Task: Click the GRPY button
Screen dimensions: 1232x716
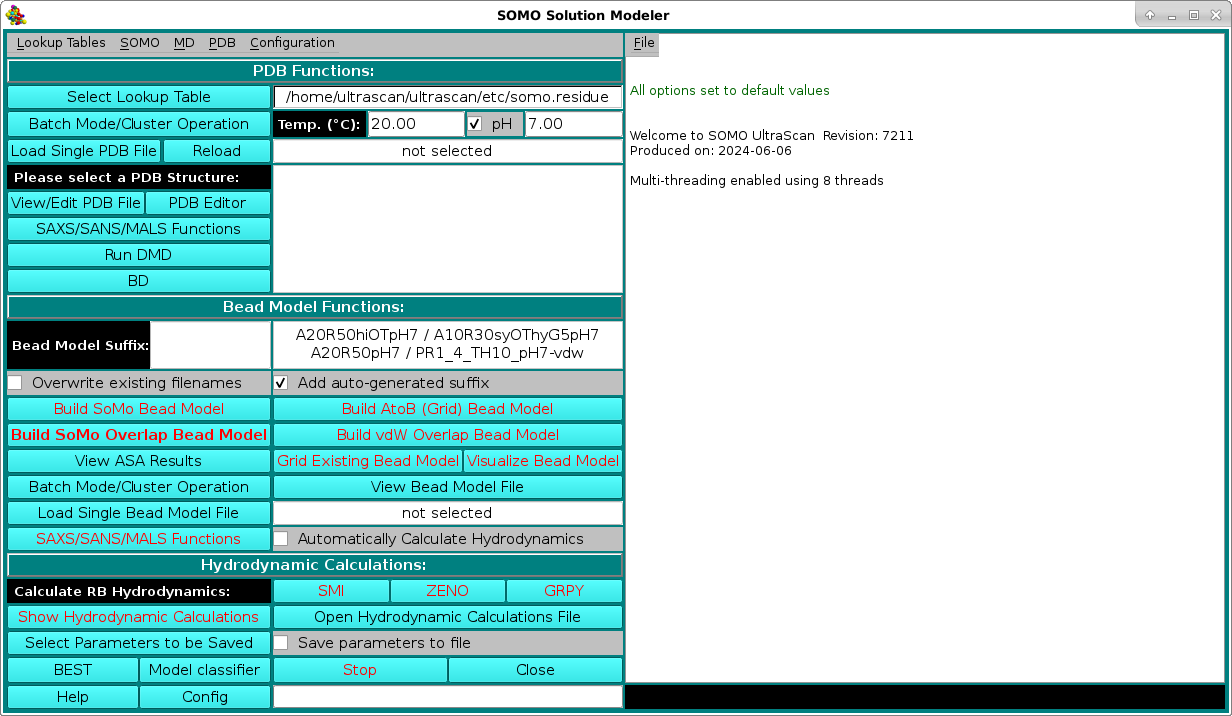Action: point(564,591)
